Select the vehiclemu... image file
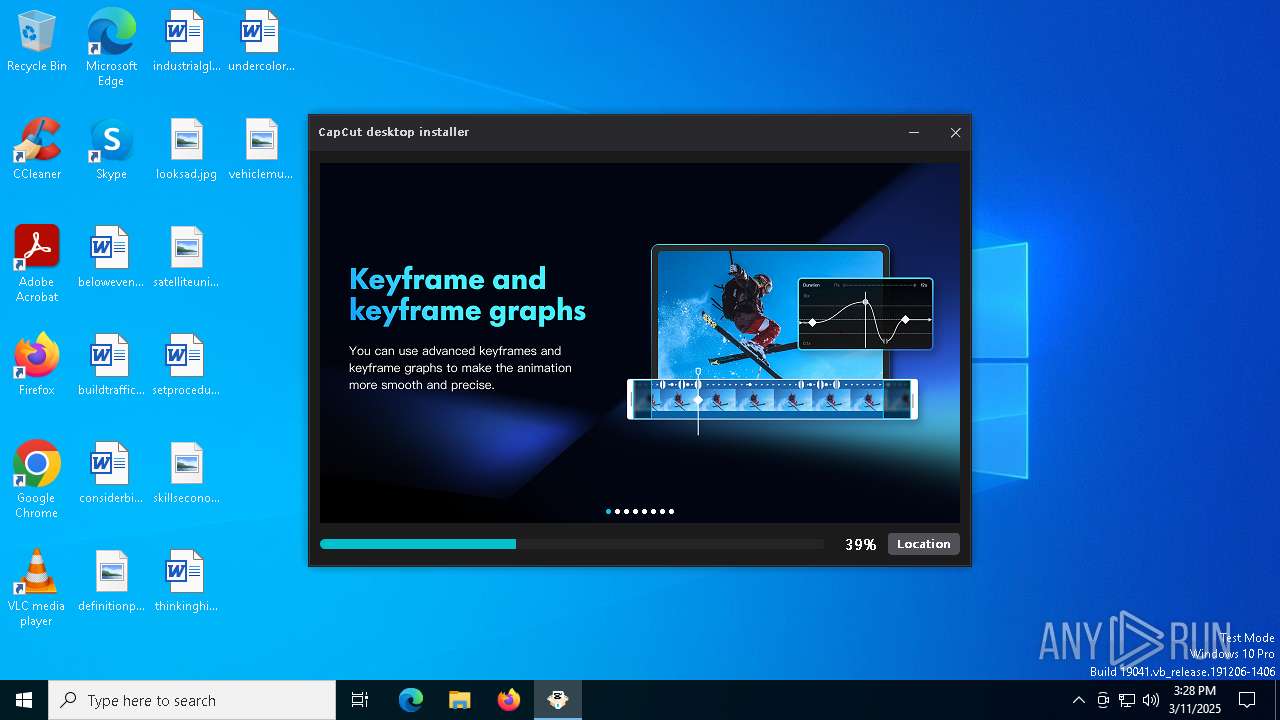 tap(261, 150)
